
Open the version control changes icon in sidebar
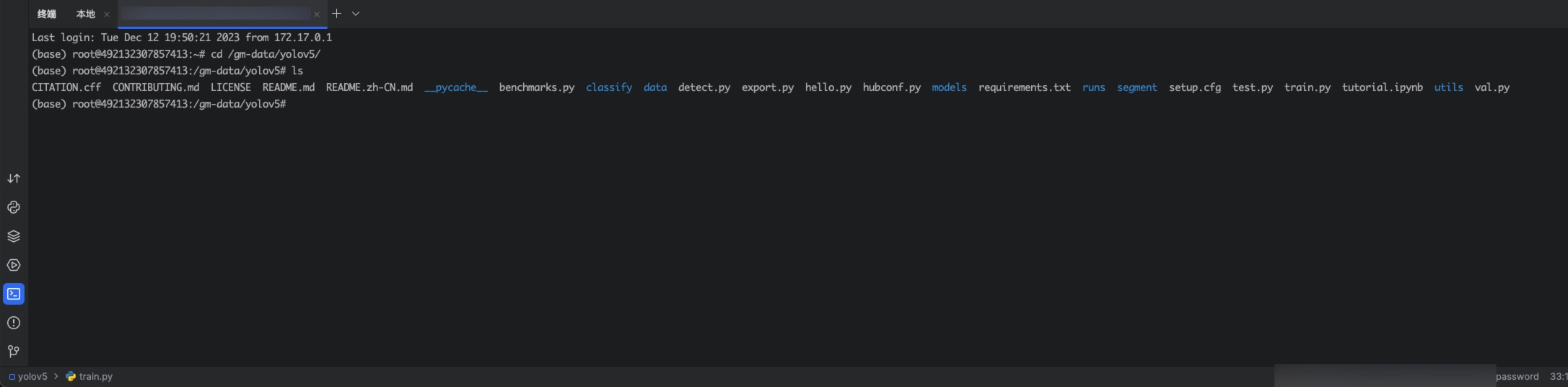14,178
